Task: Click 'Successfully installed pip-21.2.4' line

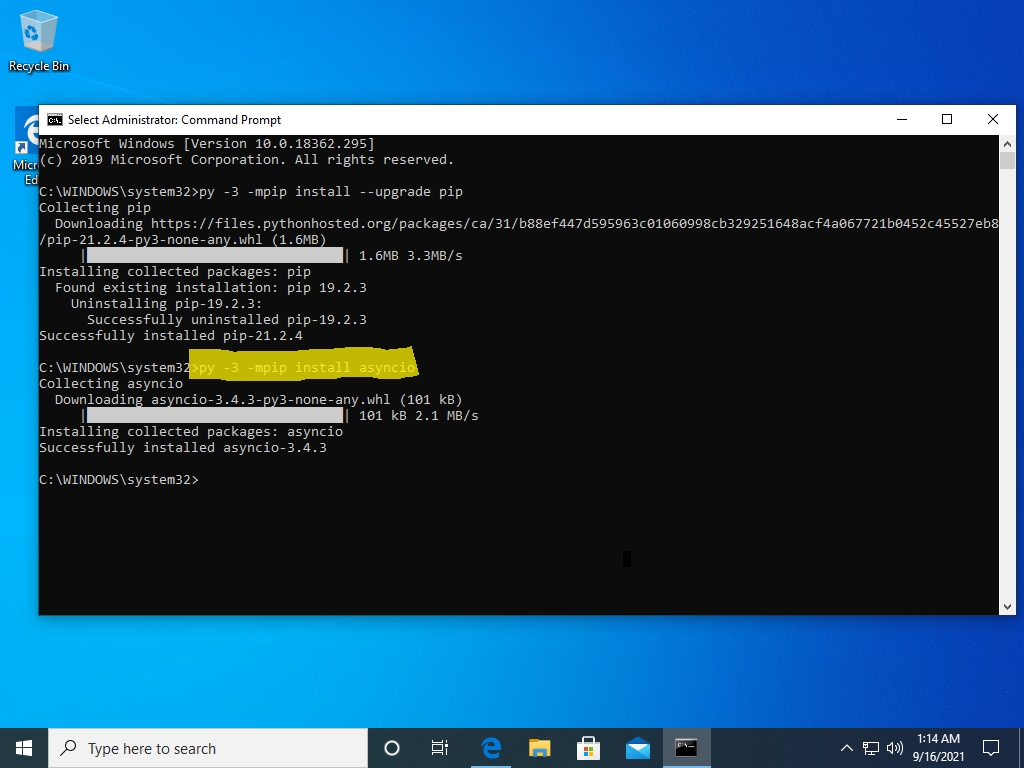Action: (171, 336)
